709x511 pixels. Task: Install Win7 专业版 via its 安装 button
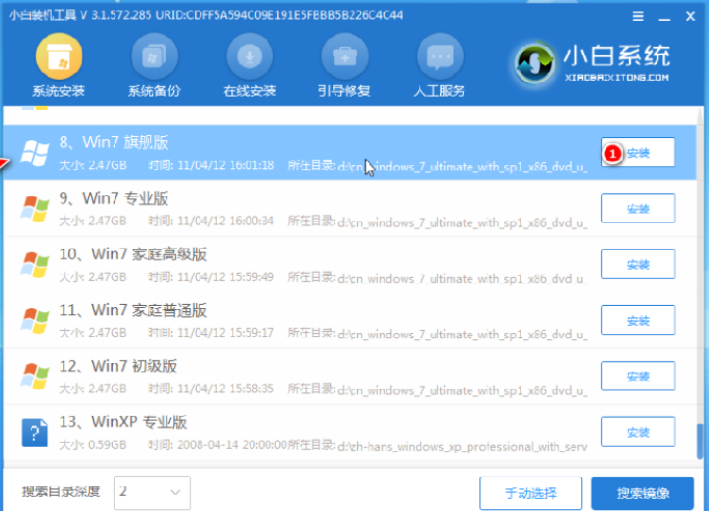(x=637, y=208)
